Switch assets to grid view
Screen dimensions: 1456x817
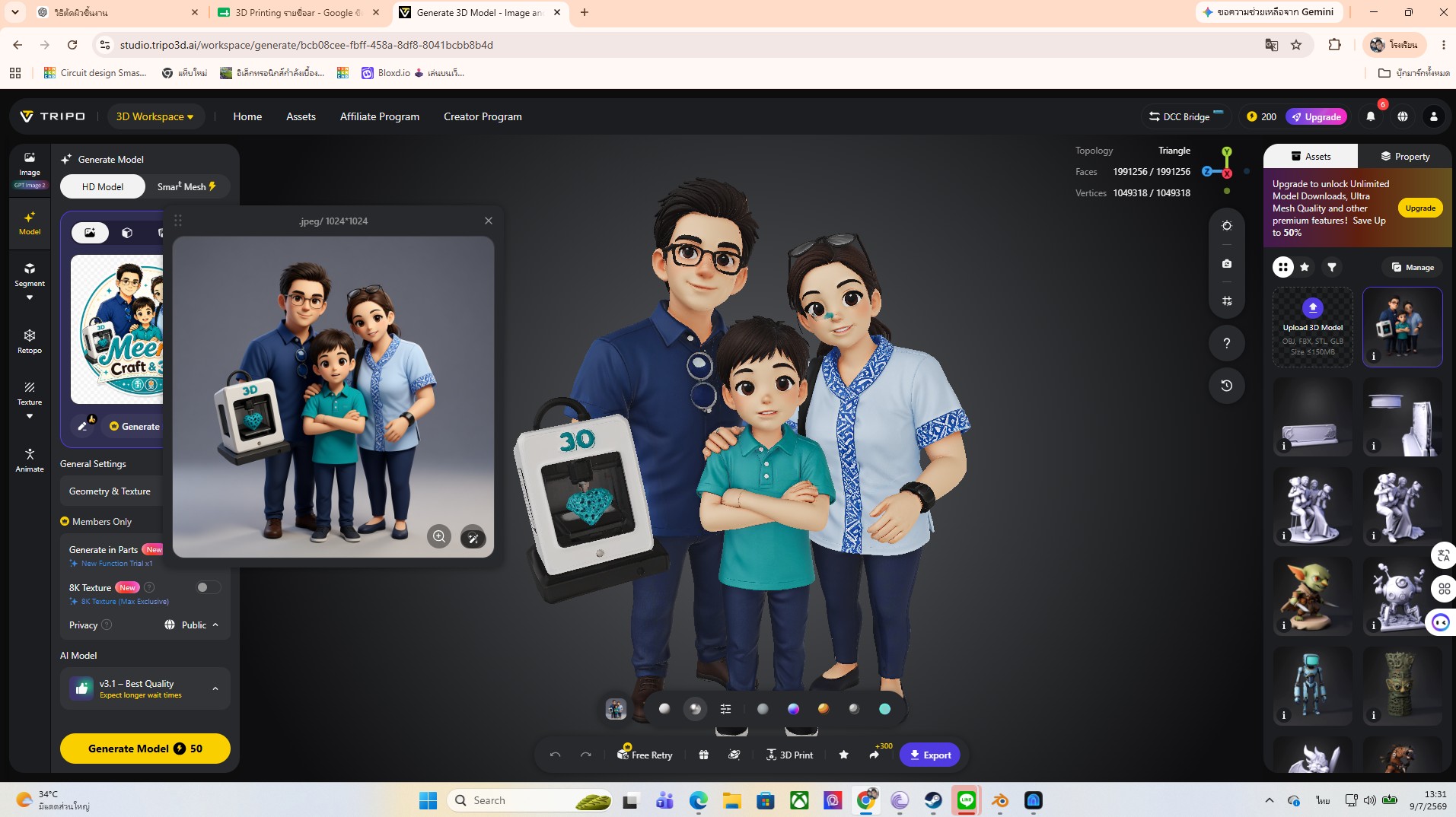coord(1283,267)
